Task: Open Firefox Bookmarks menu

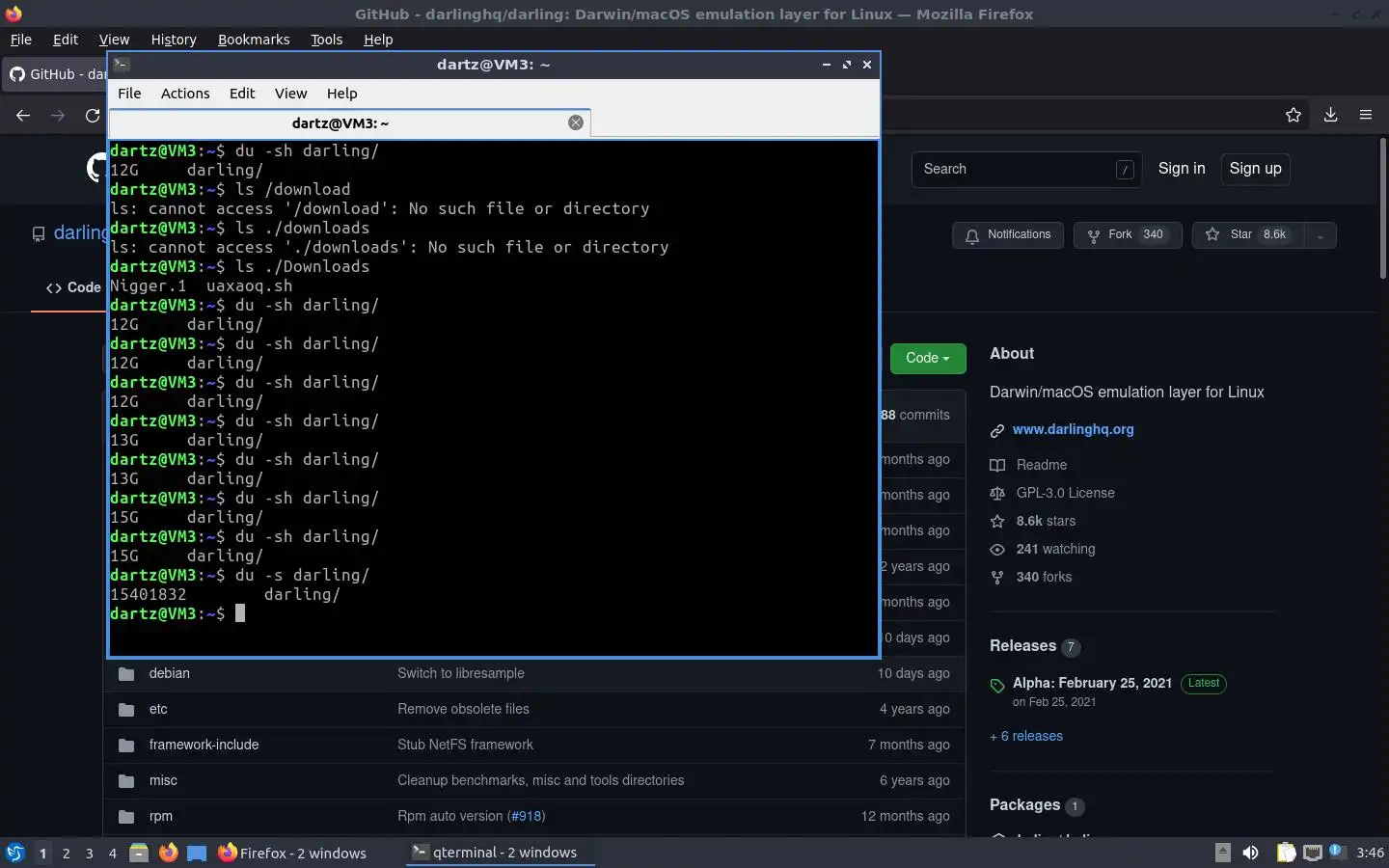Action: (254, 40)
